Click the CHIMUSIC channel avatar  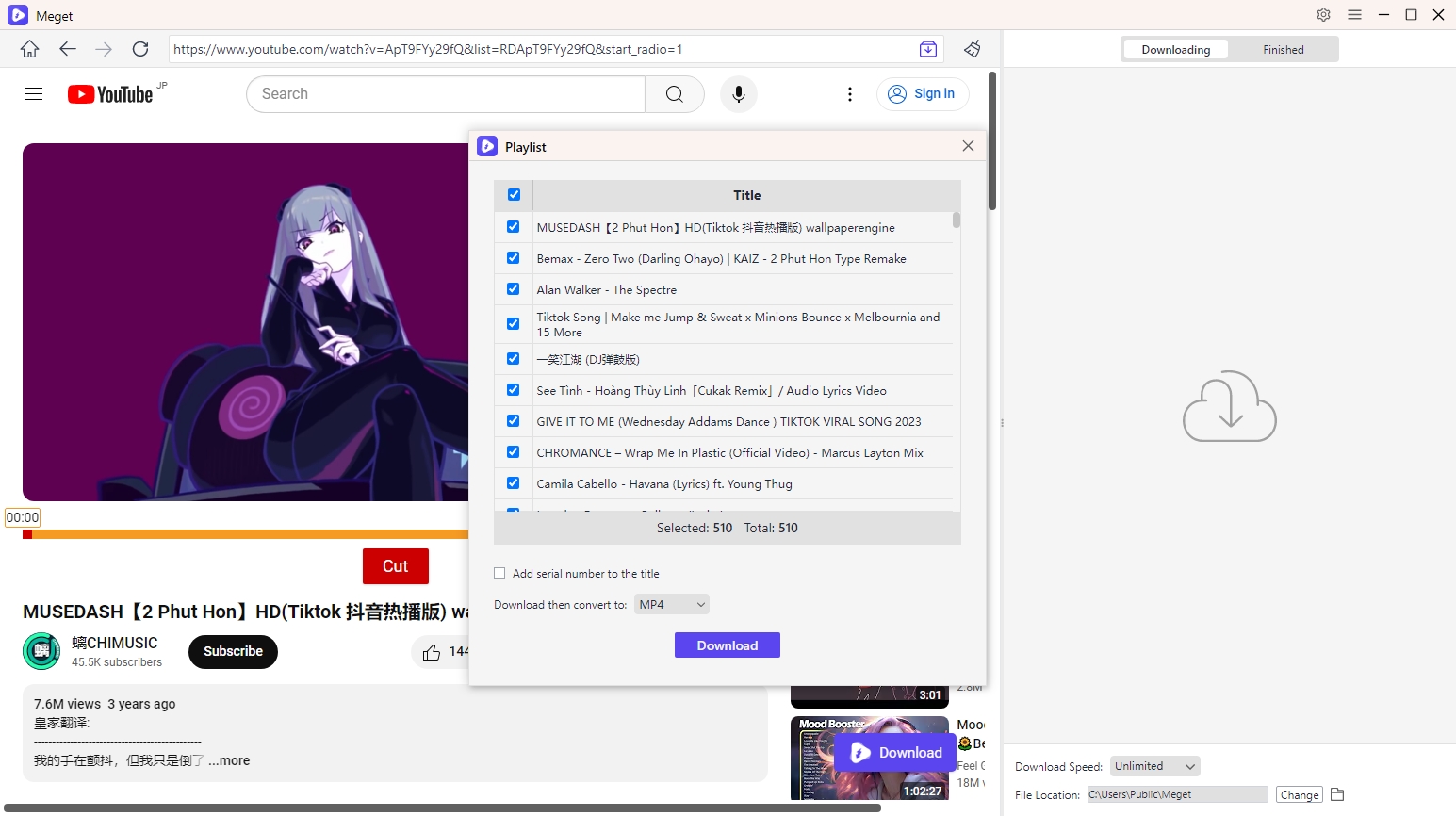41,651
